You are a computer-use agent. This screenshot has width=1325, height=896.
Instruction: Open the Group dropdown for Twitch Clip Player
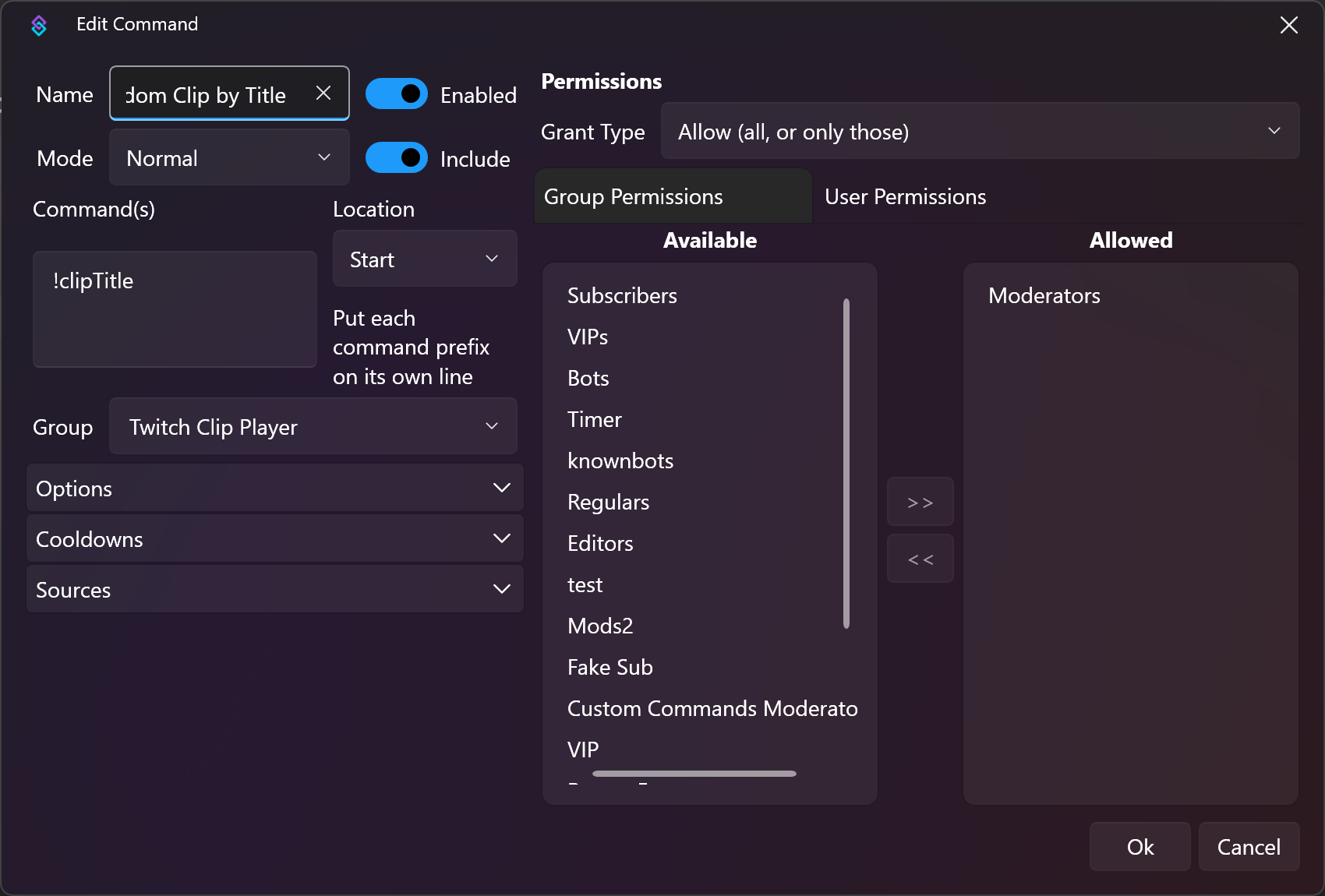coord(313,426)
